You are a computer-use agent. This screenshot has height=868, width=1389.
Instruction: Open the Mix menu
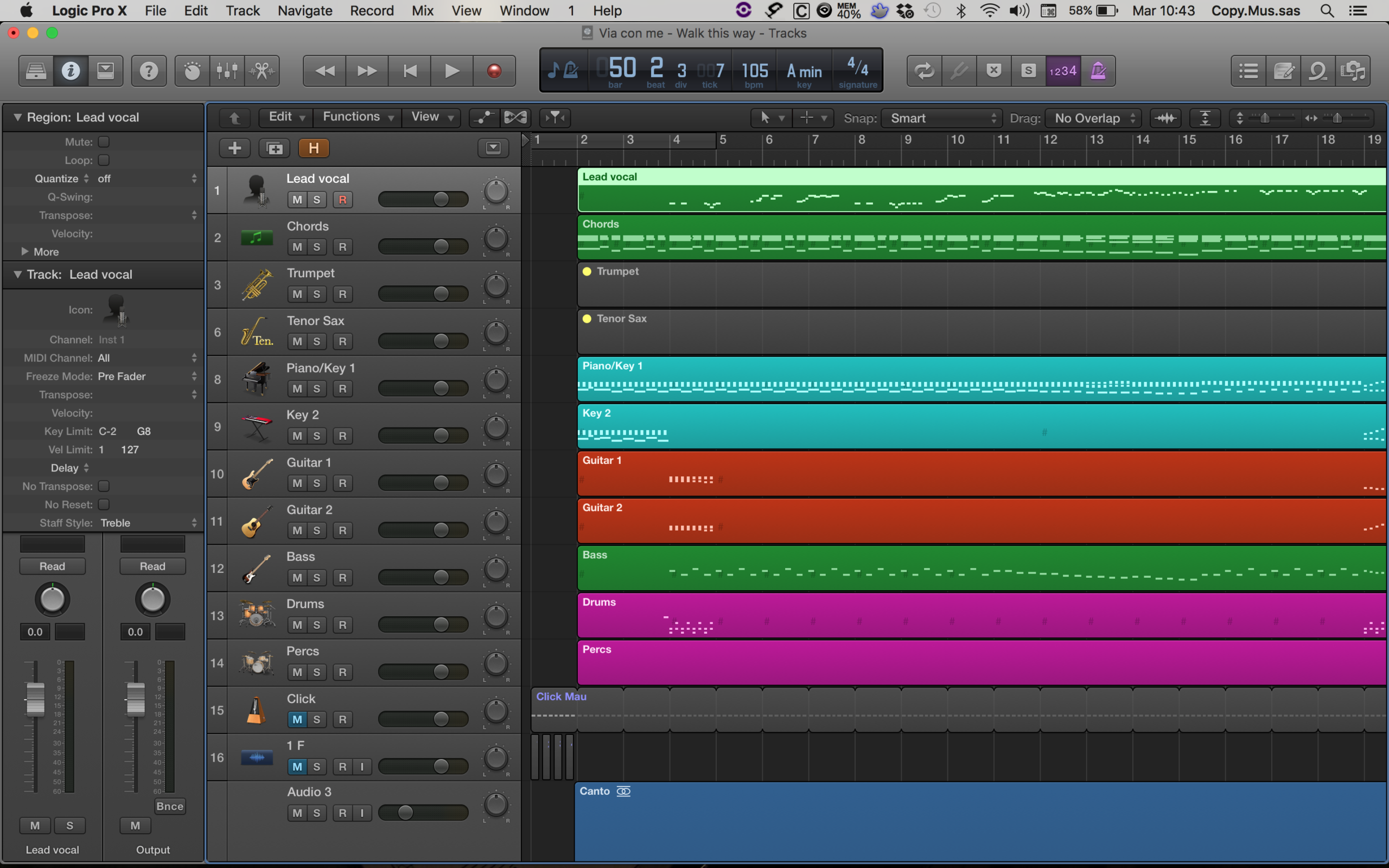[423, 10]
